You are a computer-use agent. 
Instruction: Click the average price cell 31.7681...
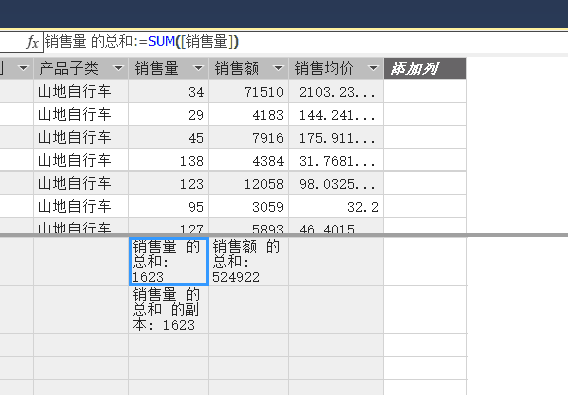click(x=336, y=160)
